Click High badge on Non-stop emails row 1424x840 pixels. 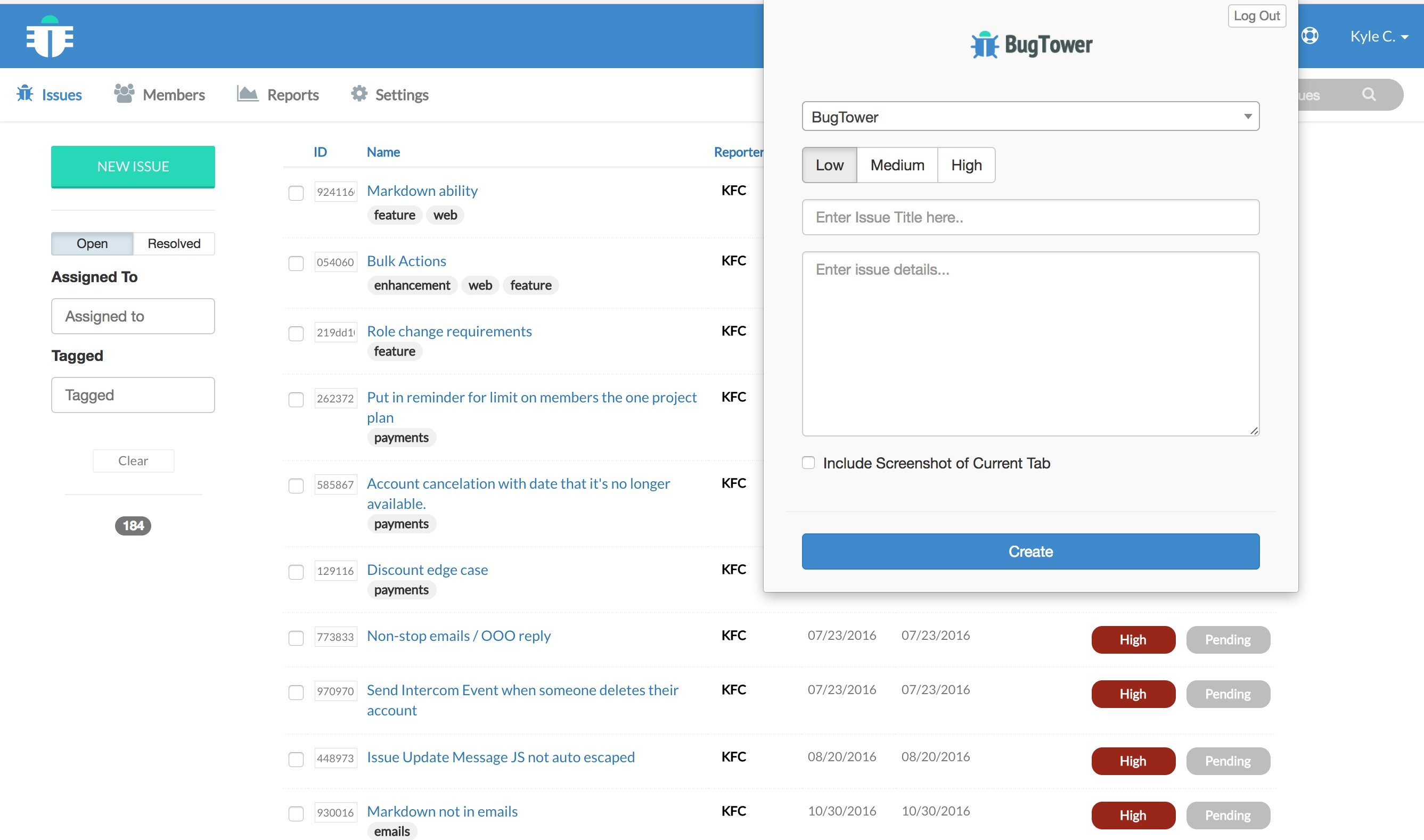pyautogui.click(x=1133, y=640)
